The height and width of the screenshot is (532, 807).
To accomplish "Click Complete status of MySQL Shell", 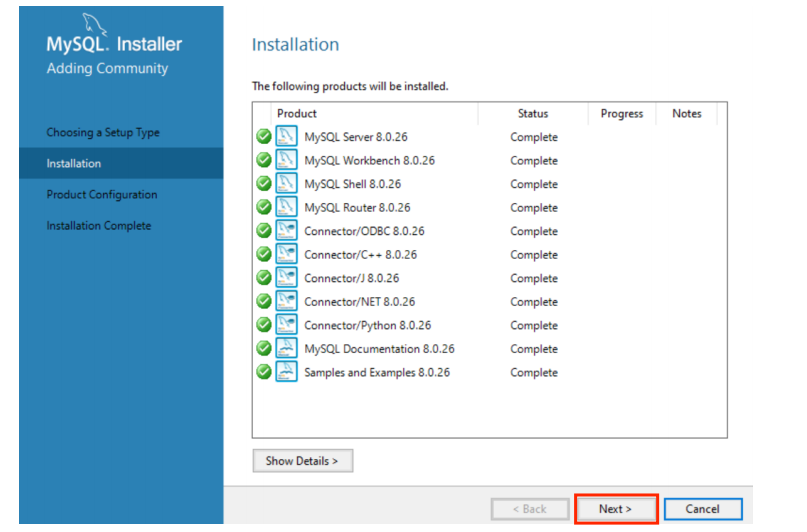I will [x=534, y=185].
